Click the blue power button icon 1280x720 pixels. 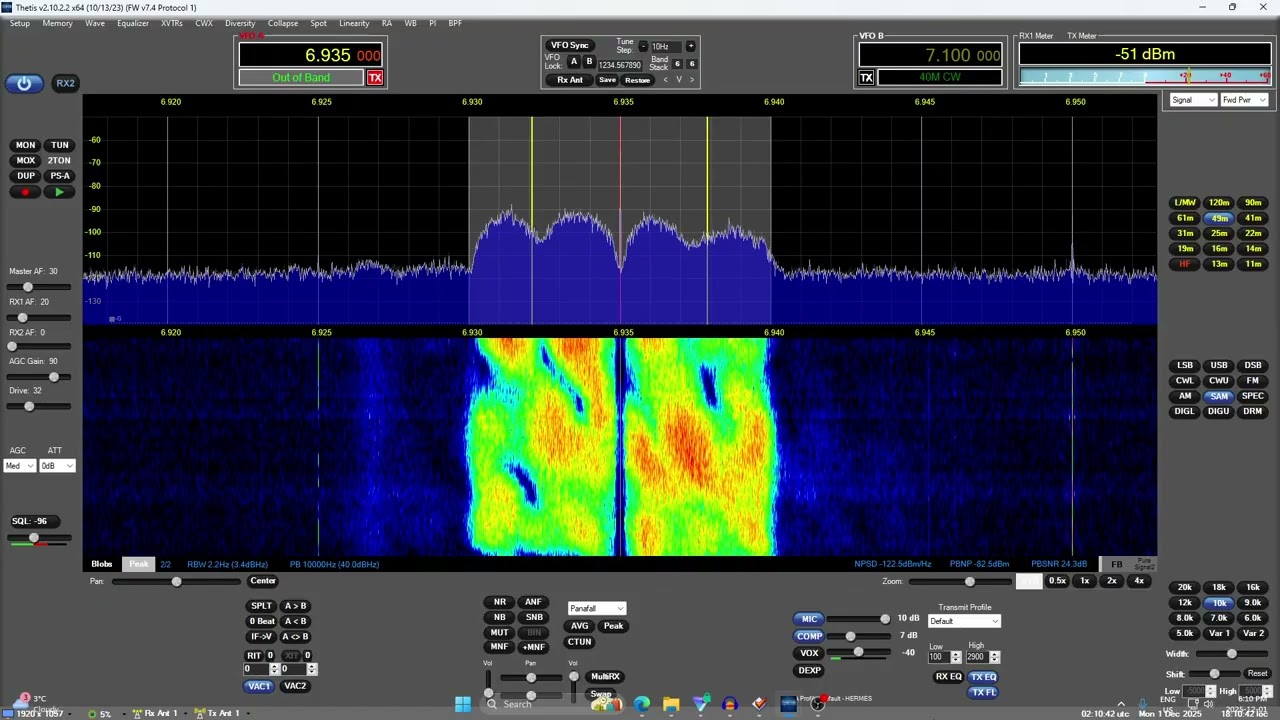coord(24,84)
